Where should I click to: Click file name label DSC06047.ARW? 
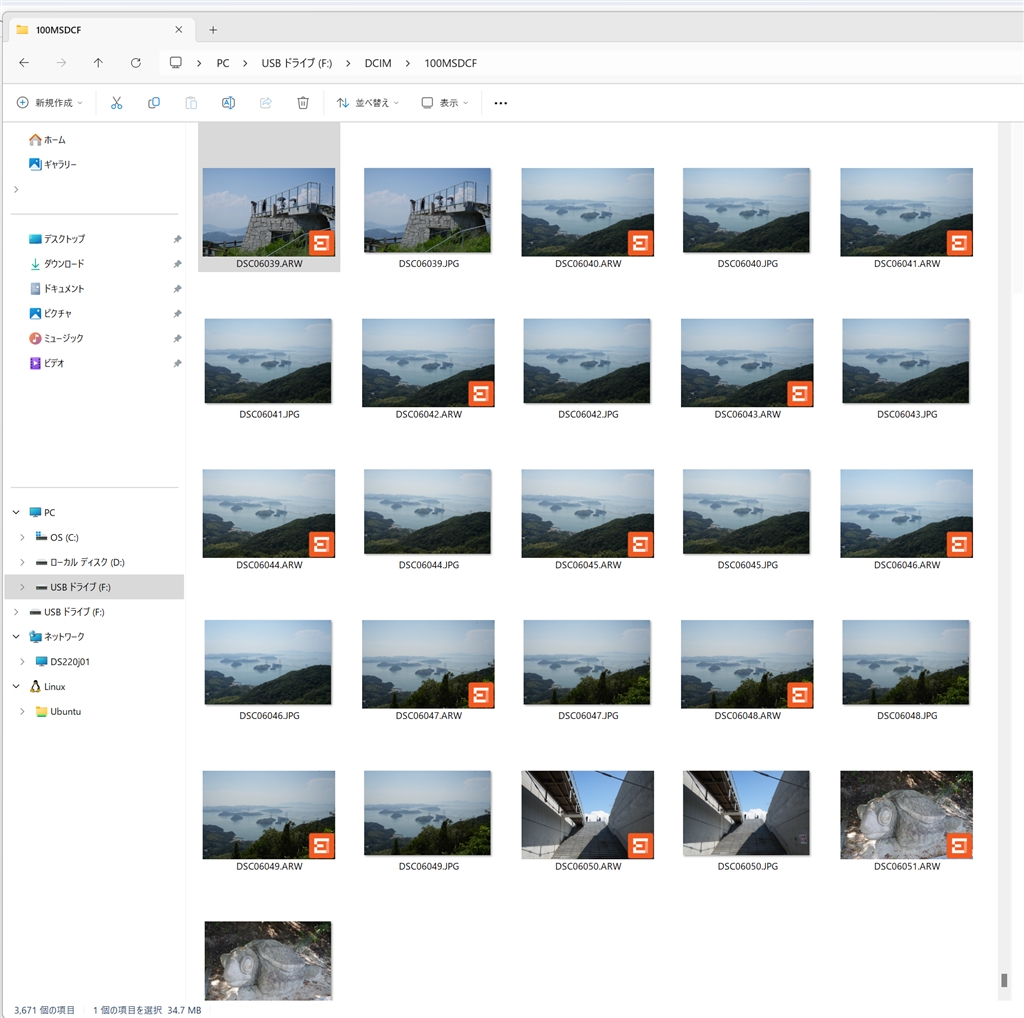coord(428,716)
